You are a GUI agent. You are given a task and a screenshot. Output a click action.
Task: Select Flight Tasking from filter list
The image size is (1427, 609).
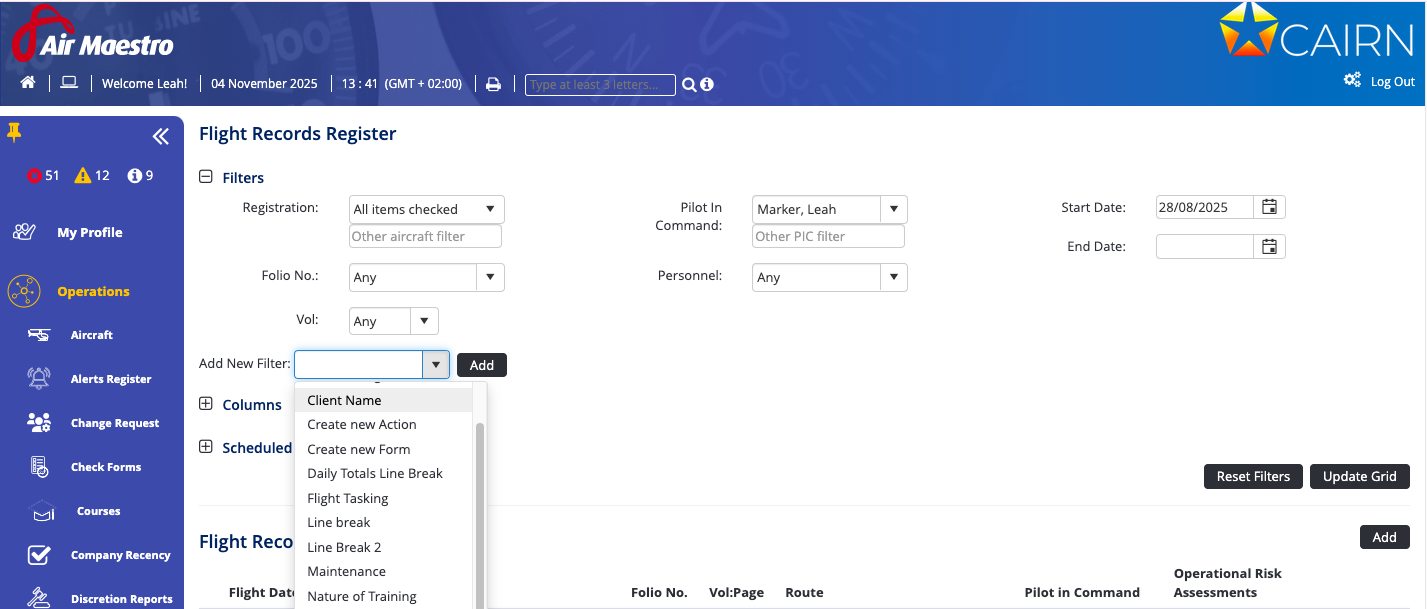pos(348,498)
